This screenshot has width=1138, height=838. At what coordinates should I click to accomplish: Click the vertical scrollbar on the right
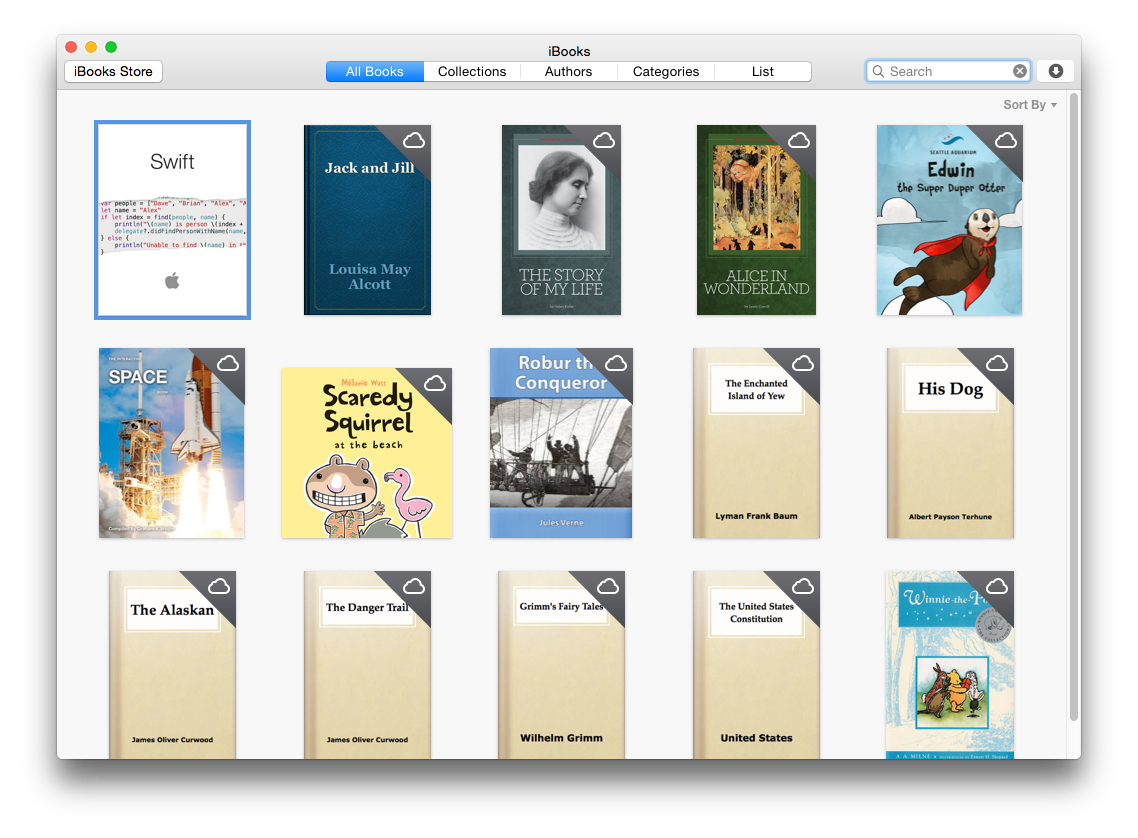click(1074, 400)
